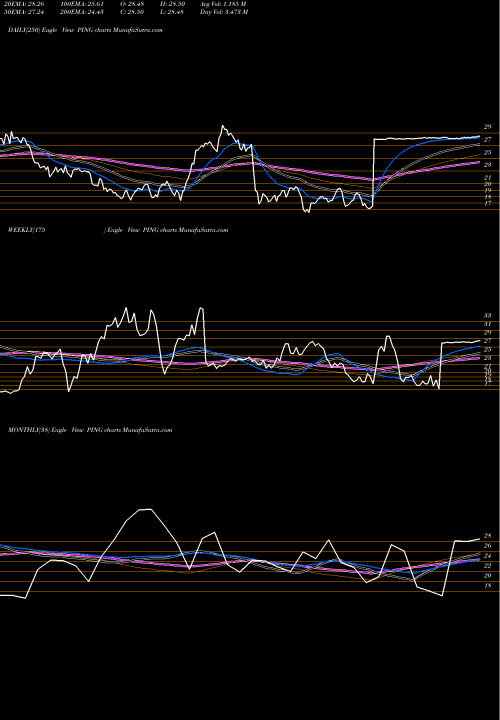Click the 25 label on the daily chart axis
This screenshot has width=500, height=720.
coord(488,152)
